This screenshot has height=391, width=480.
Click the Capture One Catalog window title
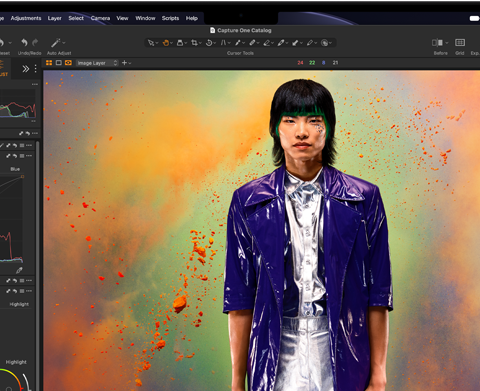point(244,30)
